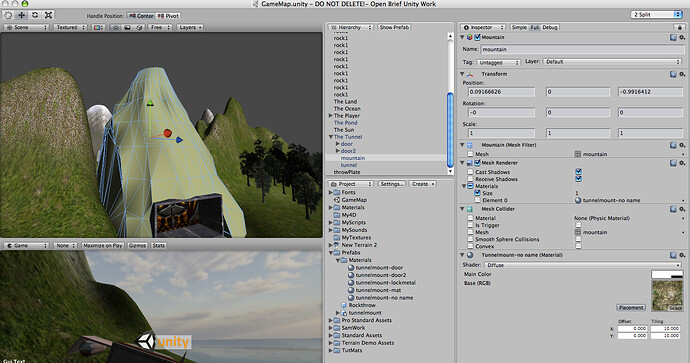Select the Rotate tool in toolbar
Screen dimensions: 690x363
pos(35,15)
